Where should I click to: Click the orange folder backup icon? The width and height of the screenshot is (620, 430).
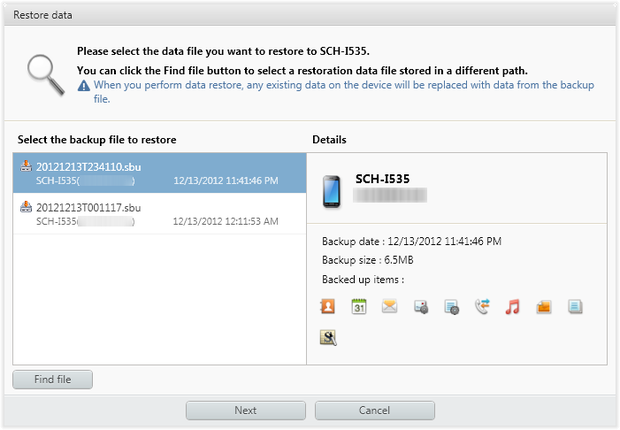pyautogui.click(x=544, y=307)
